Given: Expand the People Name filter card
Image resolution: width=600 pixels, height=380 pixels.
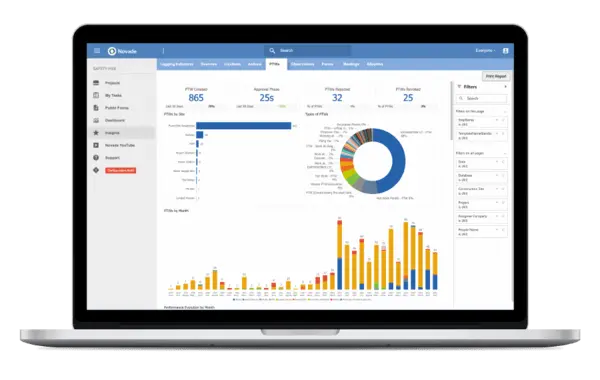Looking at the screenshot, I should pos(497,230).
